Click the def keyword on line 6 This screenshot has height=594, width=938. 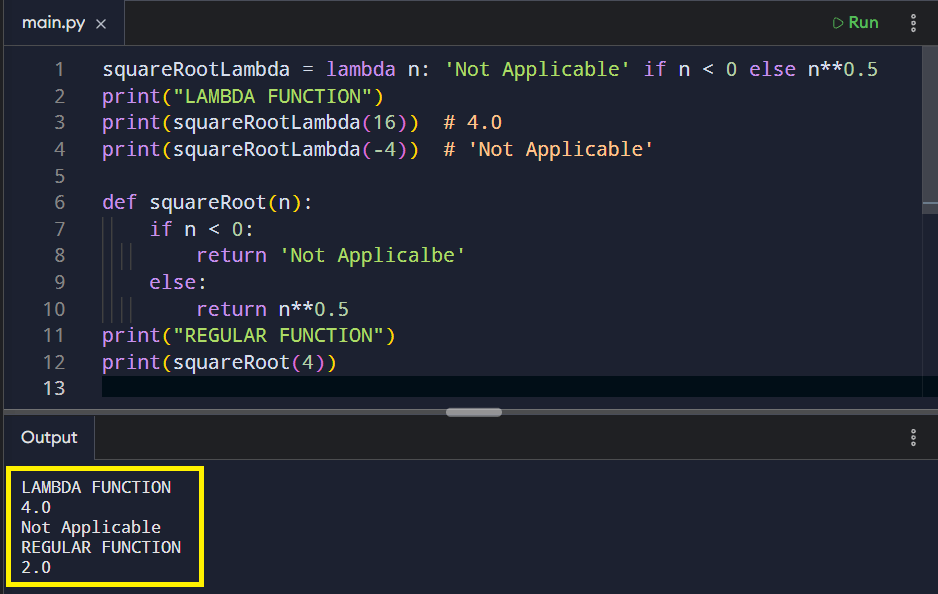[118, 202]
